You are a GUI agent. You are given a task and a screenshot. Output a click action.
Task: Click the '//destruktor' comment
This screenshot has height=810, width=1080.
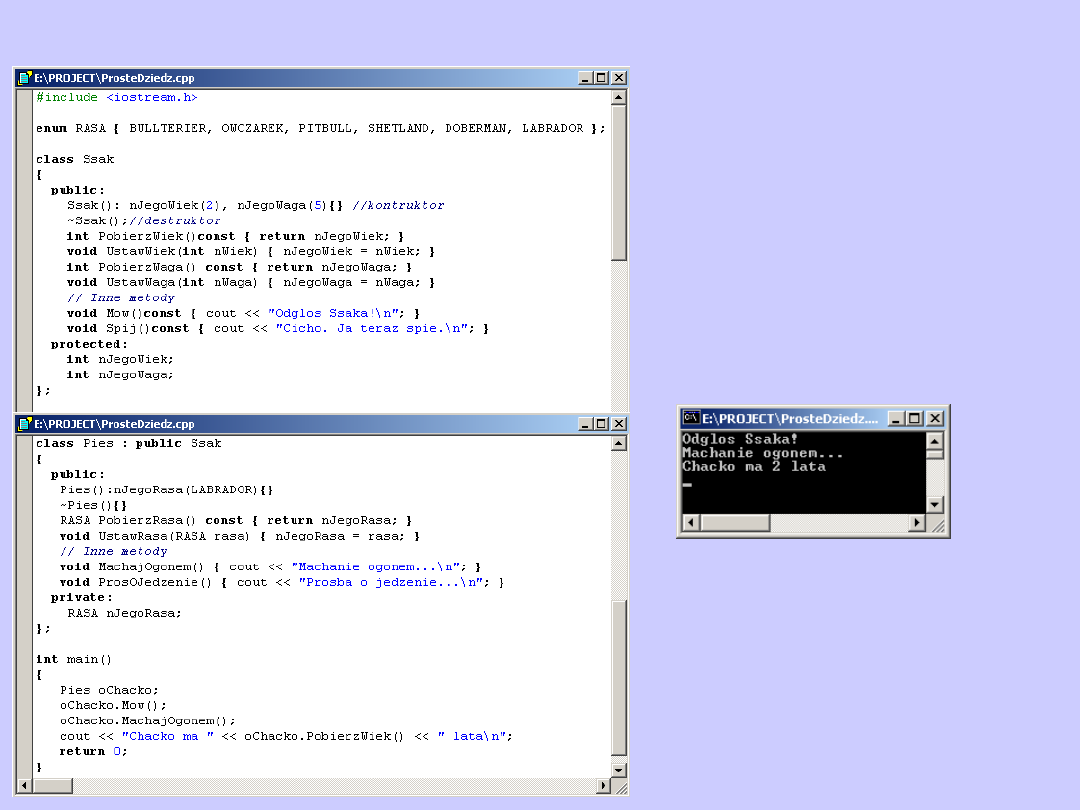pyautogui.click(x=175, y=220)
